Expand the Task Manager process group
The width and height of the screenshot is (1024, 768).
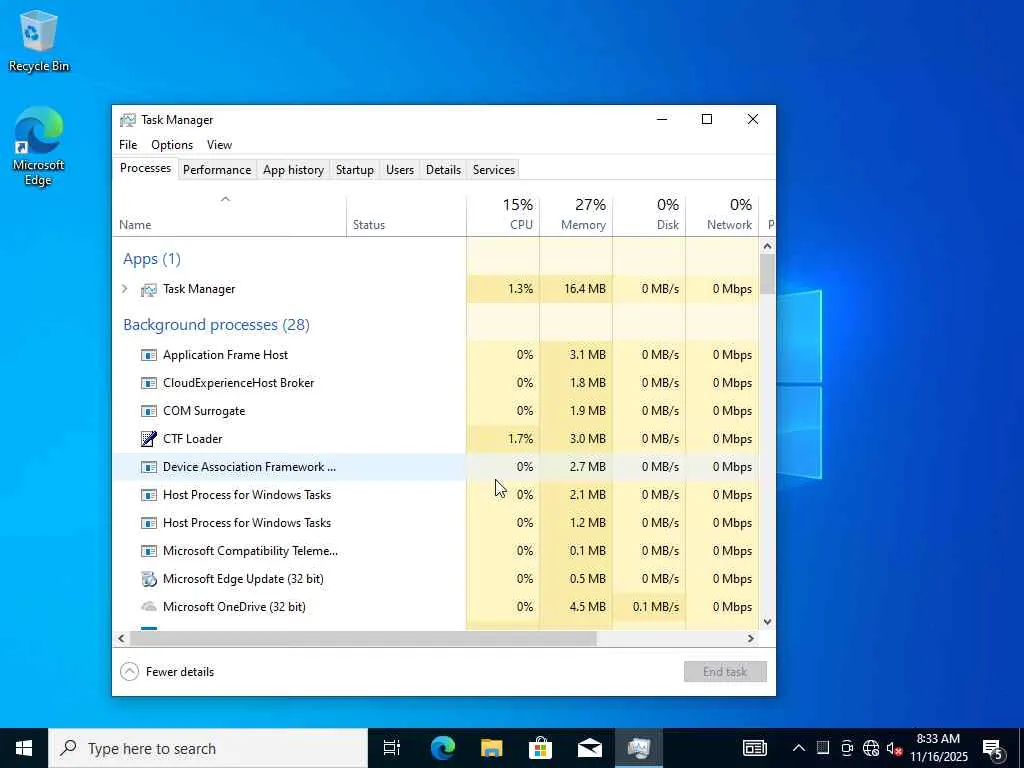(x=125, y=289)
